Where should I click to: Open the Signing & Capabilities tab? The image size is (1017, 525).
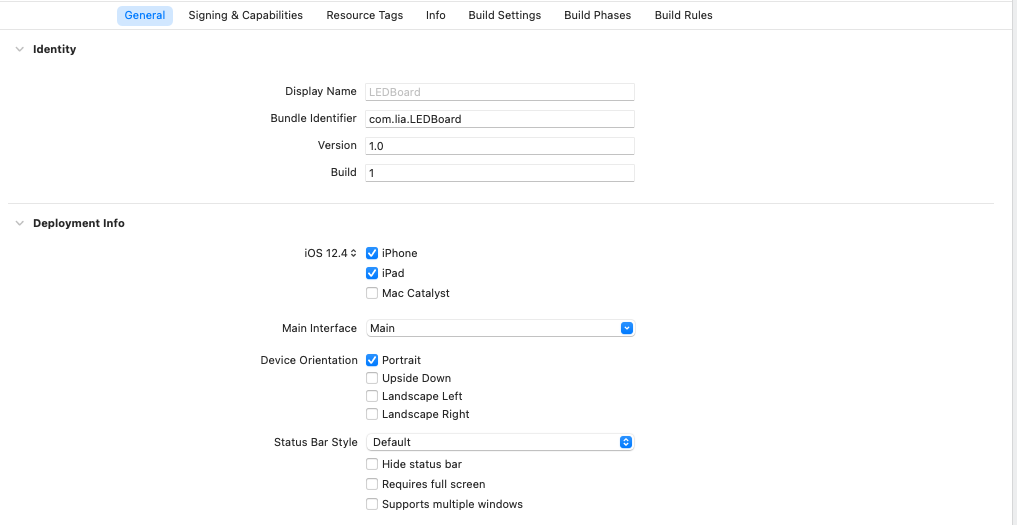click(245, 16)
